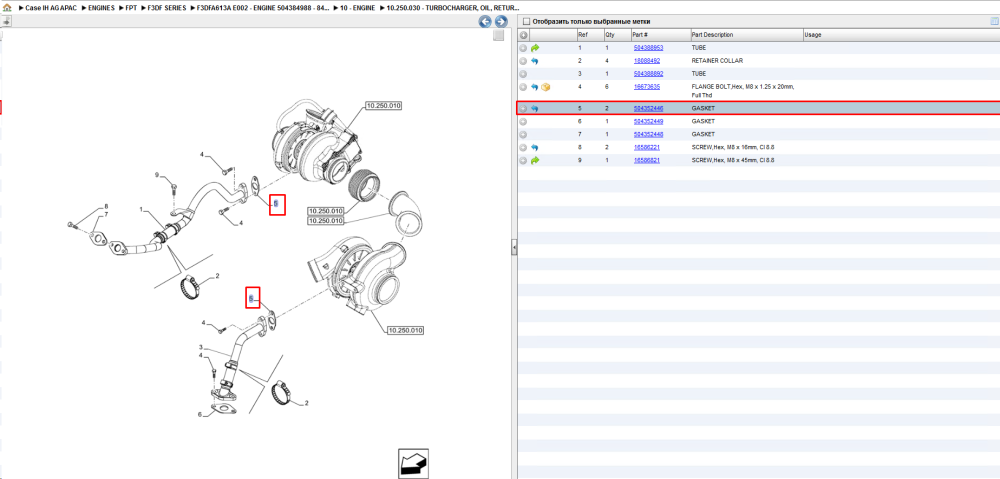Image resolution: width=1000 pixels, height=479 pixels.
Task: Select callout 7 in the diagram
Action: click(106, 214)
